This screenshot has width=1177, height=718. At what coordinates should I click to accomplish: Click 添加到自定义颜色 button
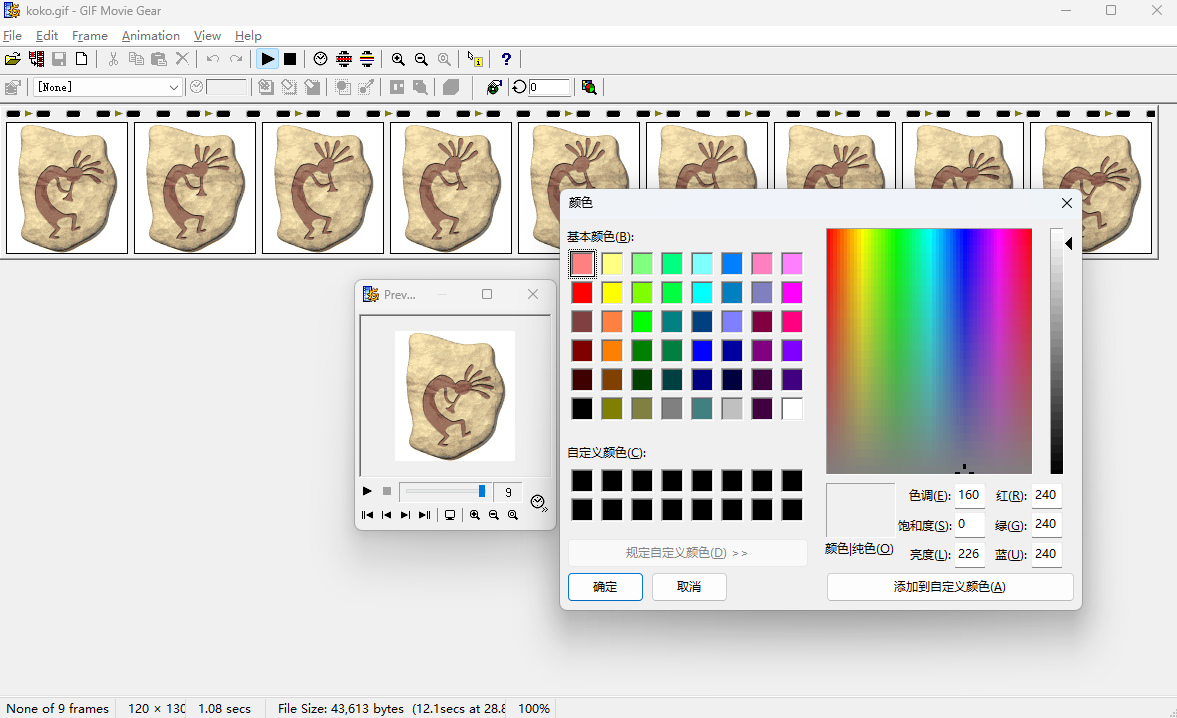(949, 587)
